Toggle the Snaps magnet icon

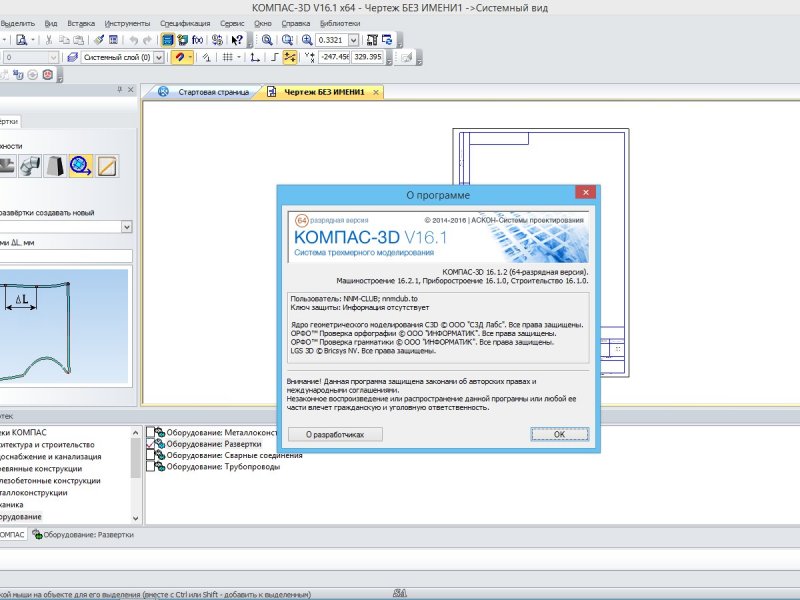tap(179, 57)
